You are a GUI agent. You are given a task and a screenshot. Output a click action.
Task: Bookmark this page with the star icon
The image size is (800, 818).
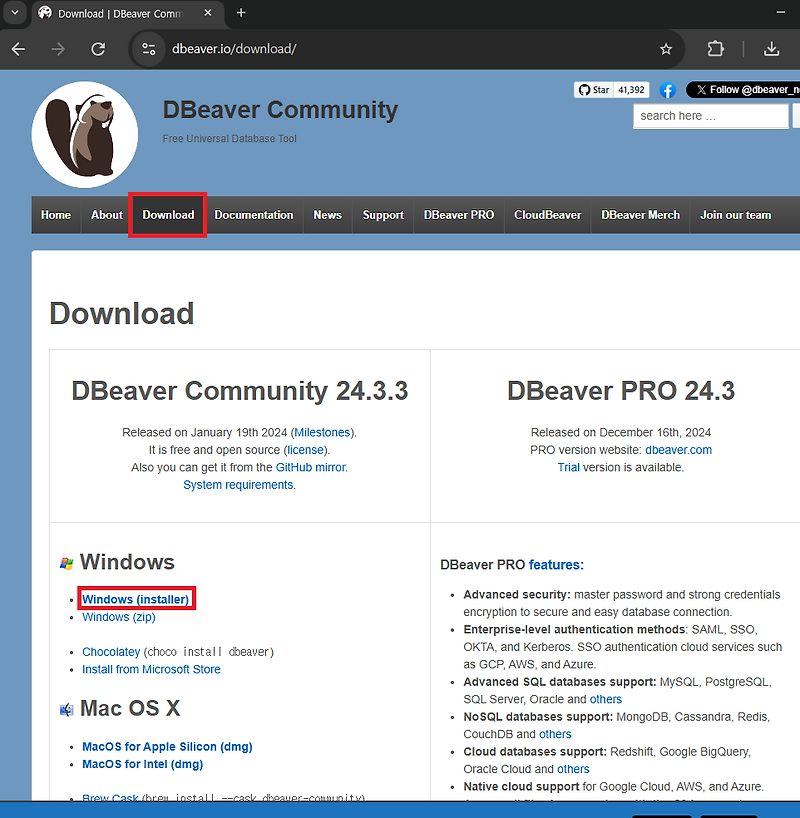tap(666, 49)
